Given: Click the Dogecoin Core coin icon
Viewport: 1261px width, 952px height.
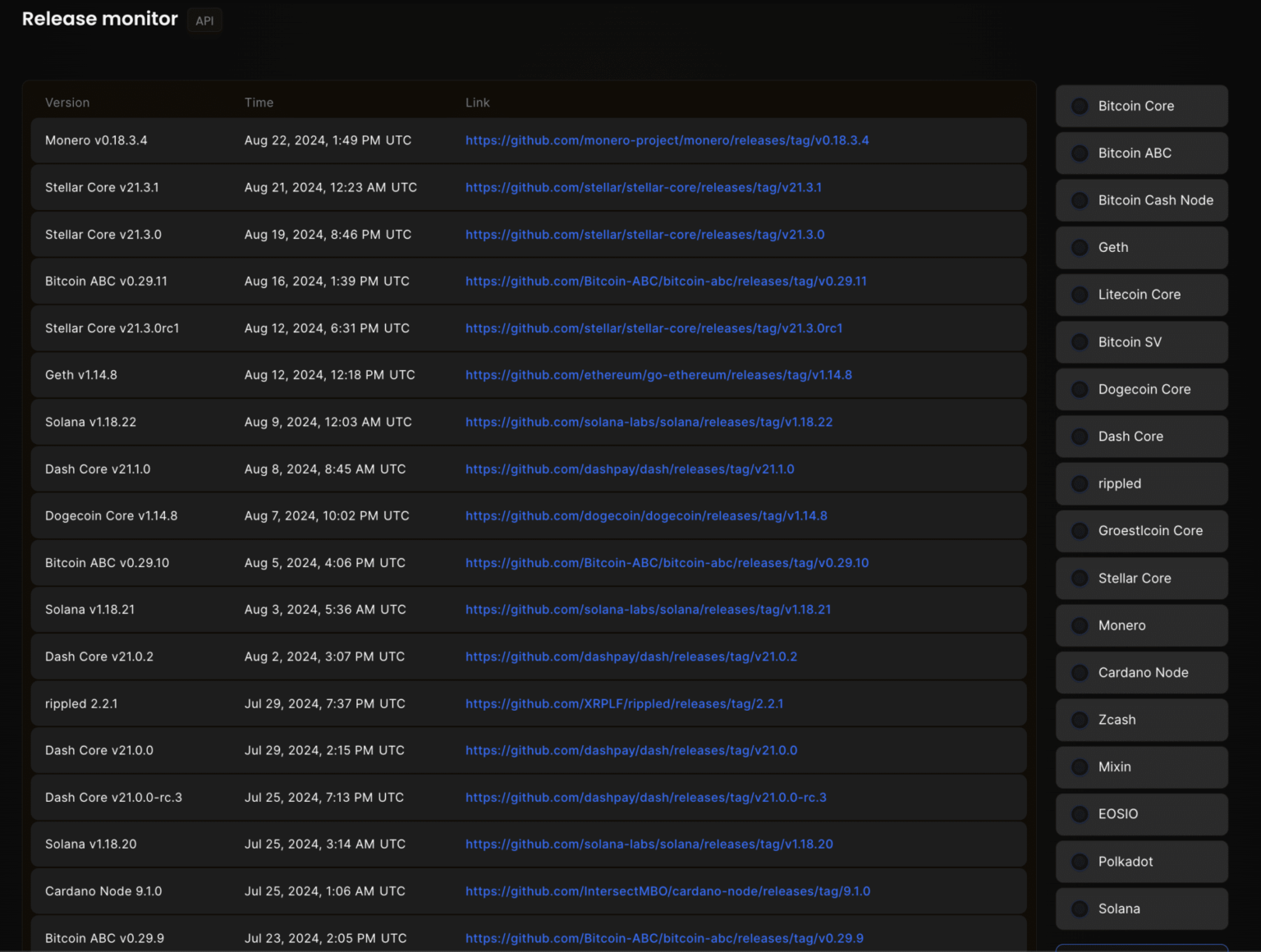Looking at the screenshot, I should (x=1079, y=389).
